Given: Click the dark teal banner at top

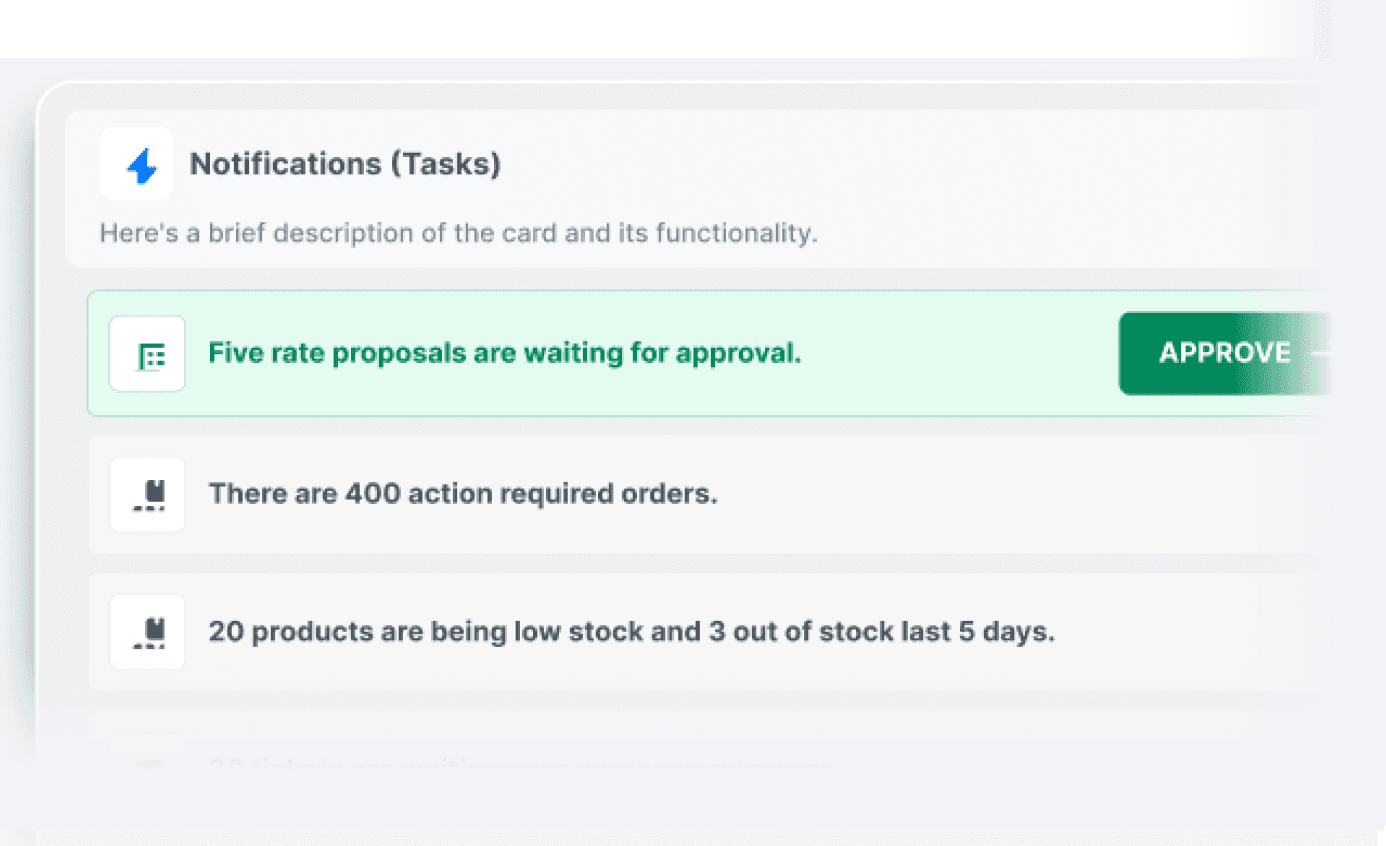Looking at the screenshot, I should click(x=620, y=28).
